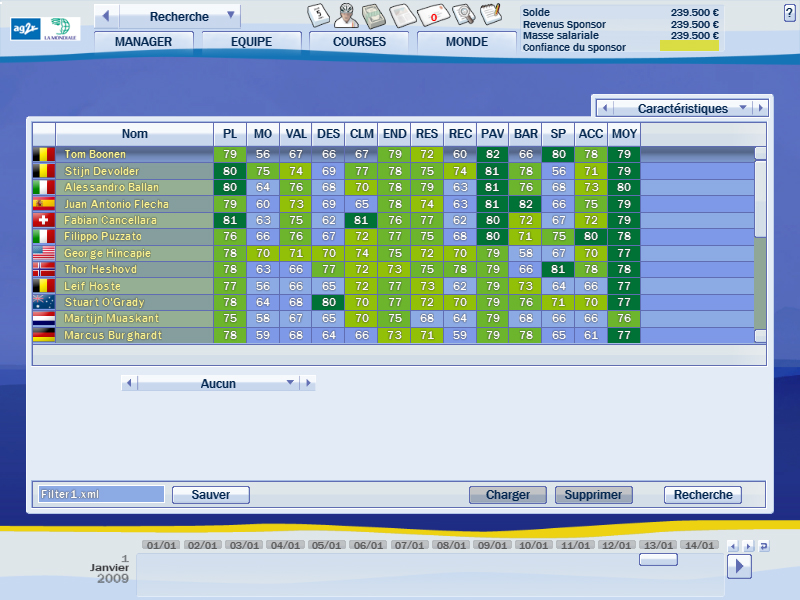Click the rider list vertical scrollbar
The image size is (800, 600).
(760, 200)
